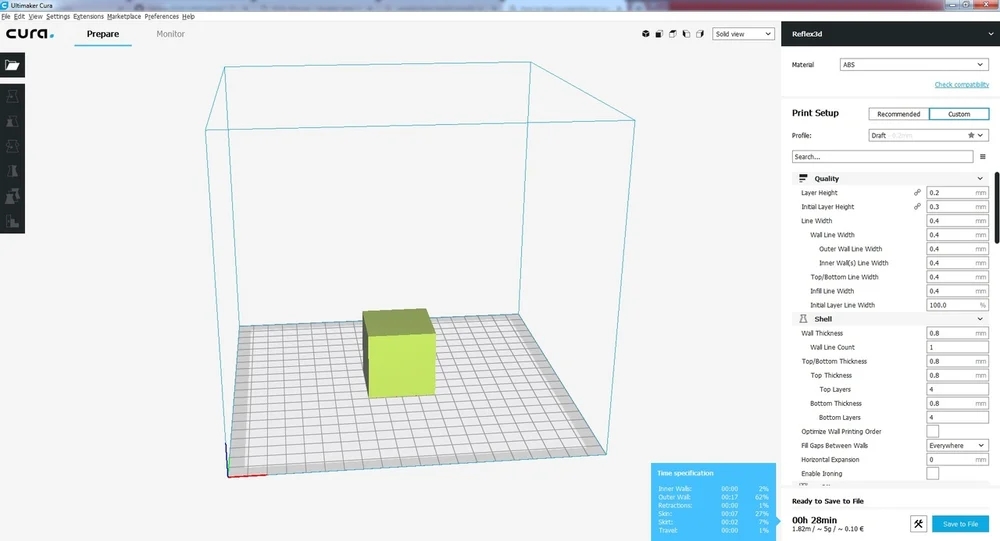The image size is (1000, 541).
Task: Switch to the Monitor tab
Action: (171, 34)
